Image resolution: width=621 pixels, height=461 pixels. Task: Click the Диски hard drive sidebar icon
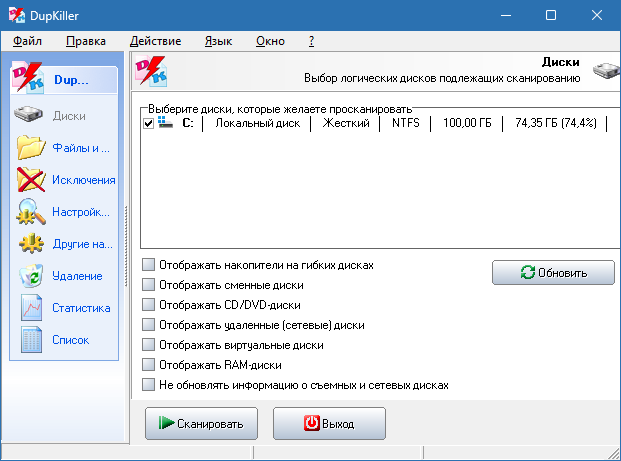point(29,114)
